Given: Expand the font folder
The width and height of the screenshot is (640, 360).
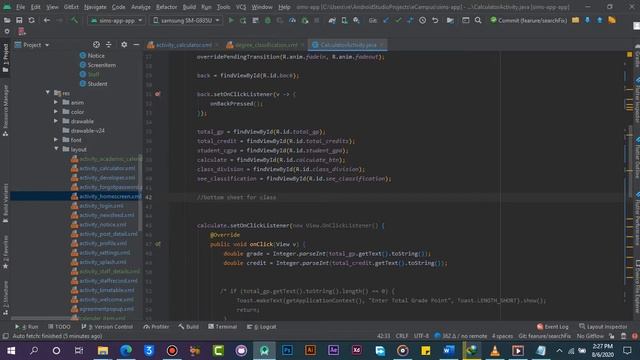Looking at the screenshot, I should click(x=56, y=140).
